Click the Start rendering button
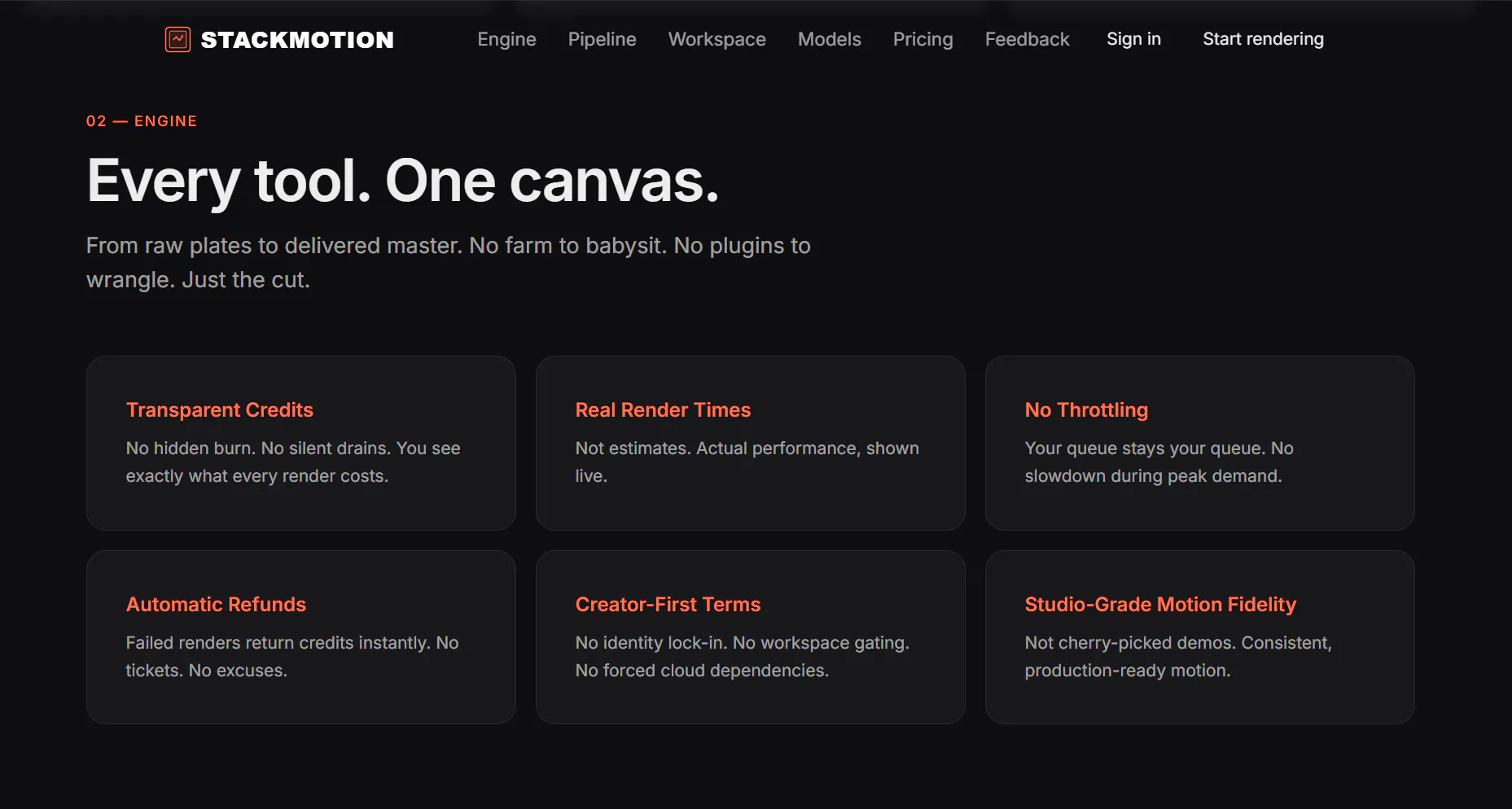Screen dimensions: 1512x809 coord(1263,39)
